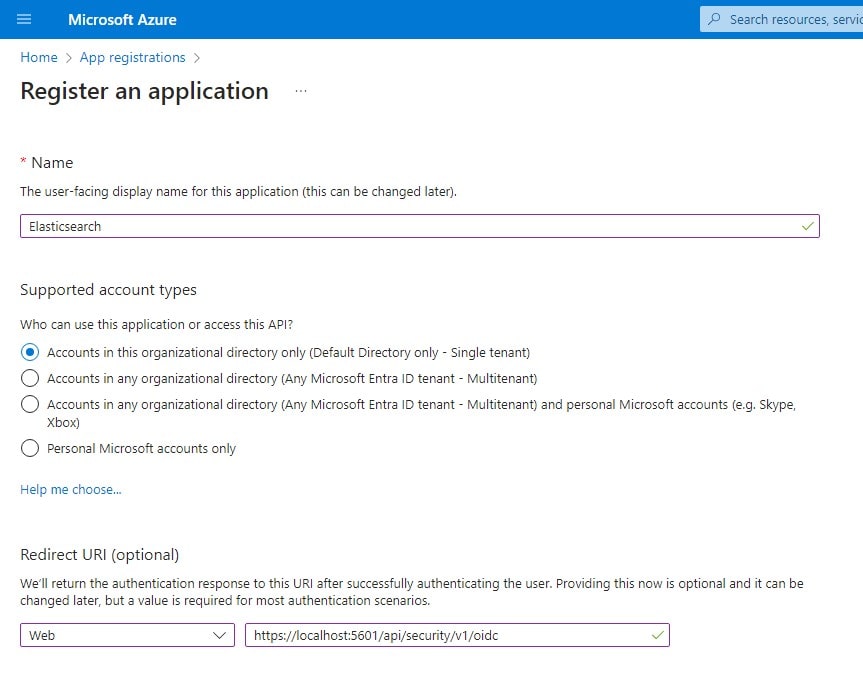Open the ellipsis more options
Viewport: 863px width, 688px height.
[x=301, y=91]
